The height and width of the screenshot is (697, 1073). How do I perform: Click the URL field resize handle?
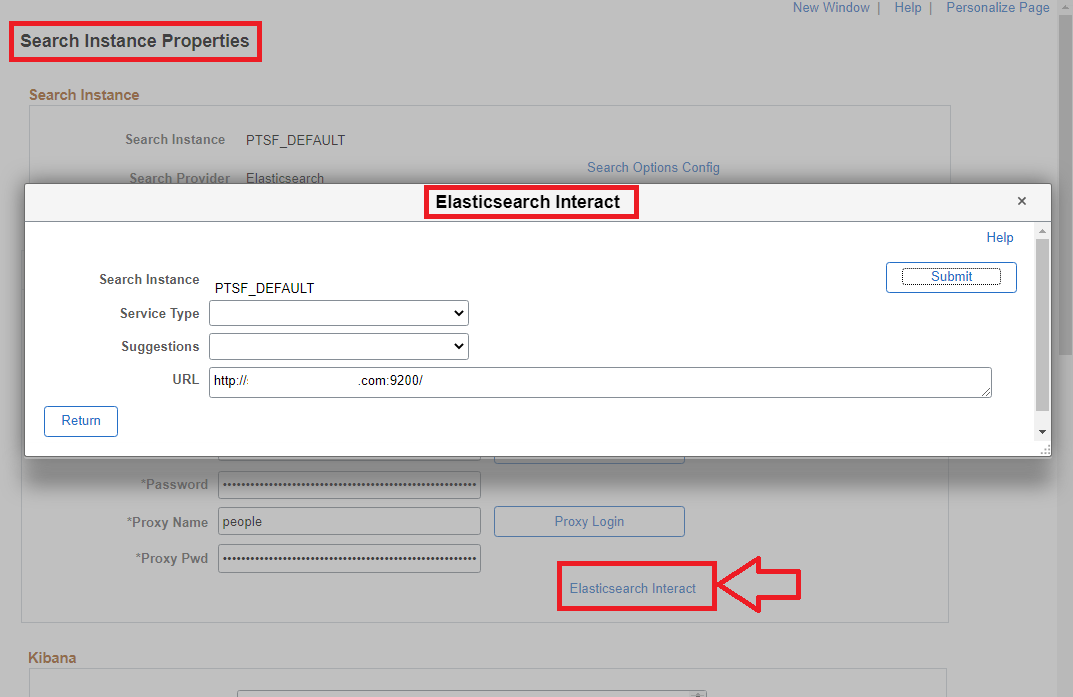(986, 392)
